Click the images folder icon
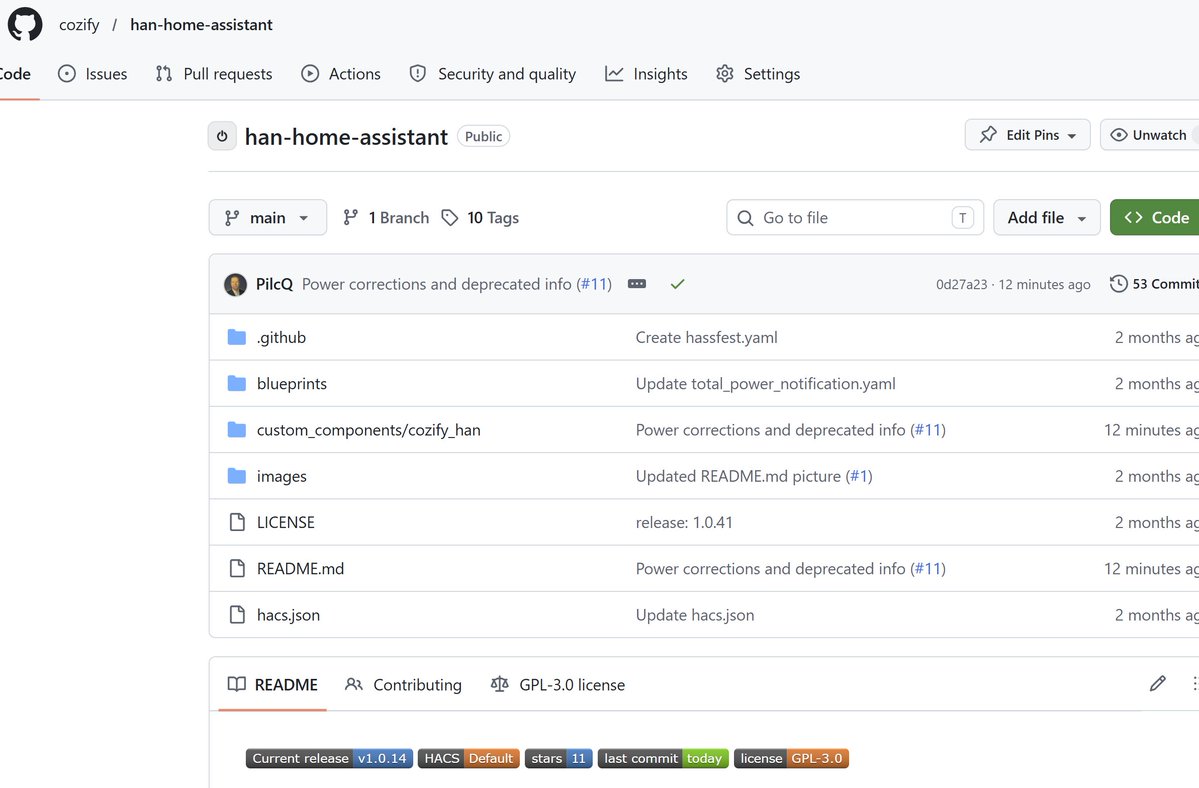This screenshot has height=788, width=1199. (237, 476)
